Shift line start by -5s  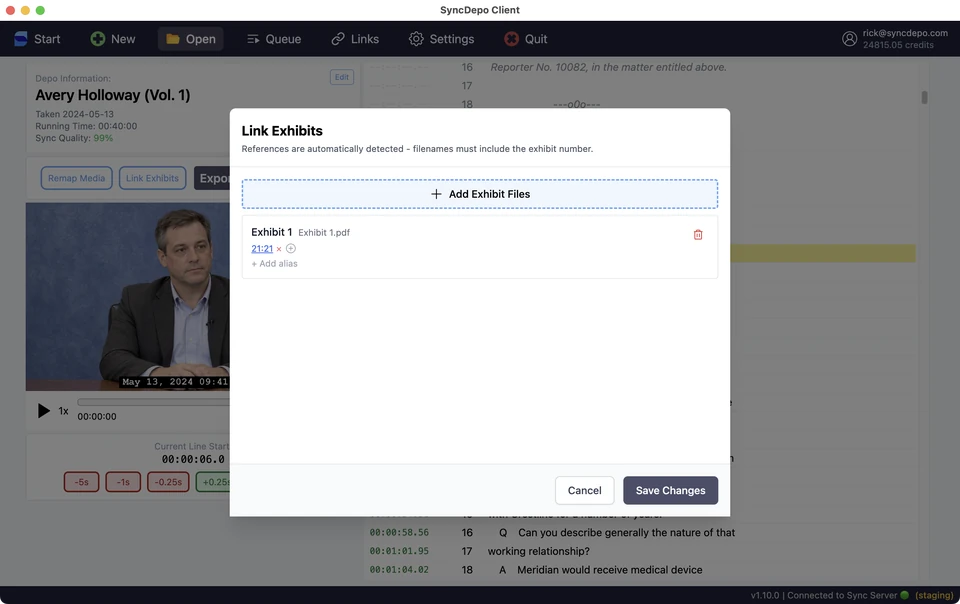(81, 482)
